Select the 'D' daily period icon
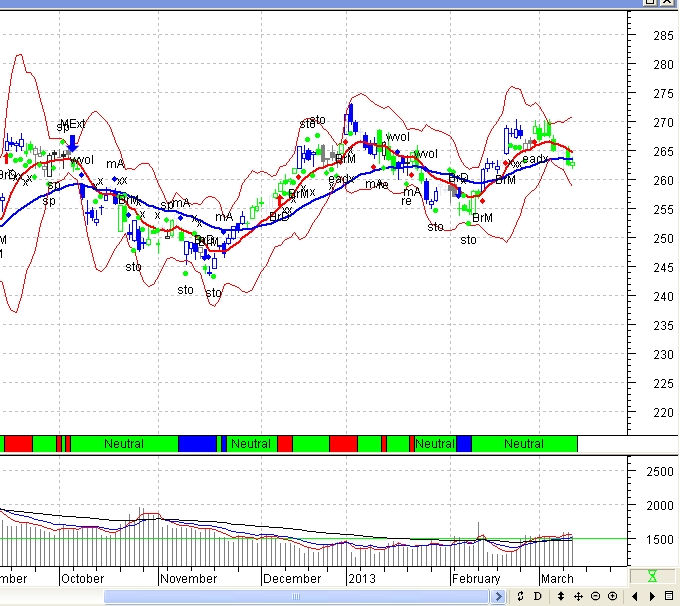The height and width of the screenshot is (606, 680). click(539, 597)
